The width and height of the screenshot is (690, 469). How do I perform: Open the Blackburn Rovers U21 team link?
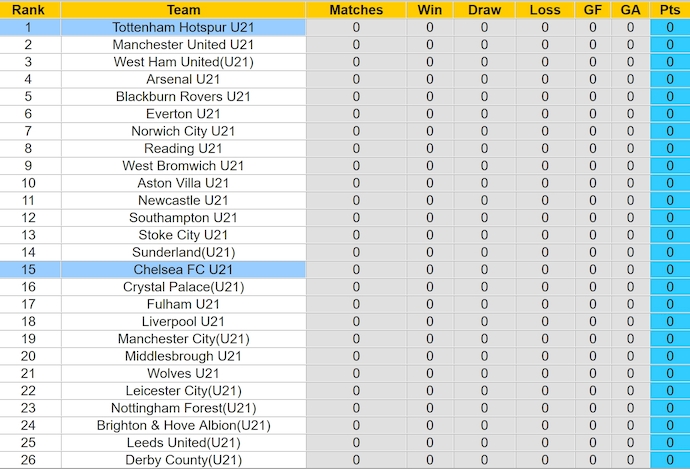click(183, 97)
